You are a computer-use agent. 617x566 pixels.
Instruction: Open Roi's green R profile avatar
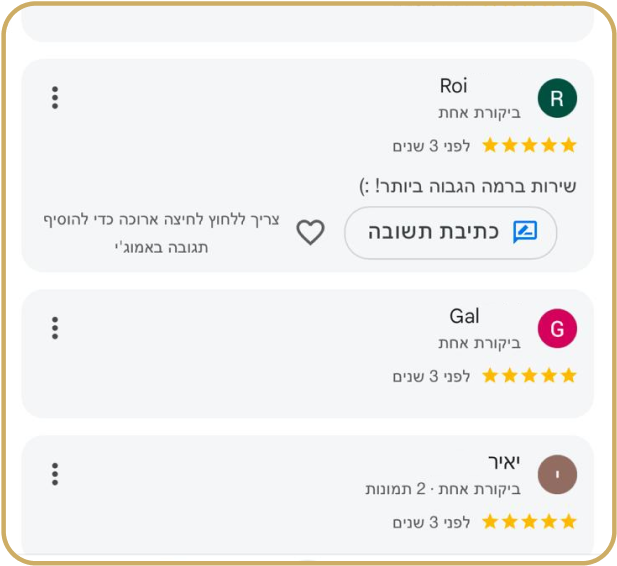(x=557, y=98)
